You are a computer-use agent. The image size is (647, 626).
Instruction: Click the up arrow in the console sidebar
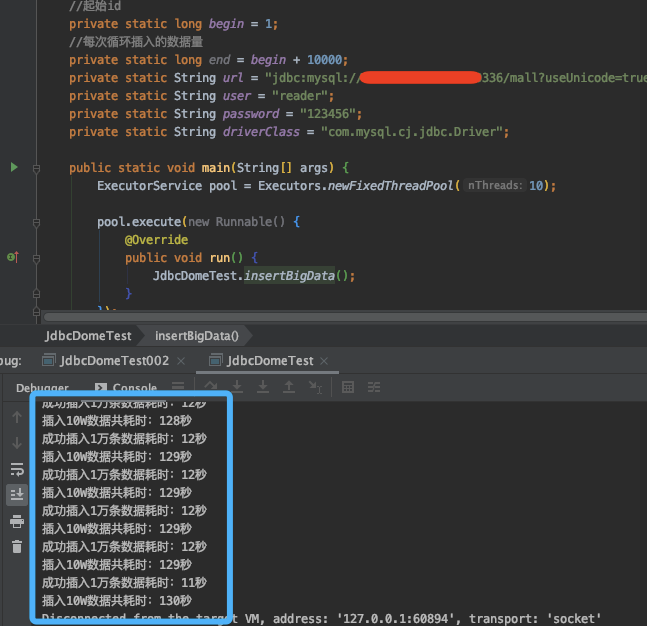pos(17,417)
